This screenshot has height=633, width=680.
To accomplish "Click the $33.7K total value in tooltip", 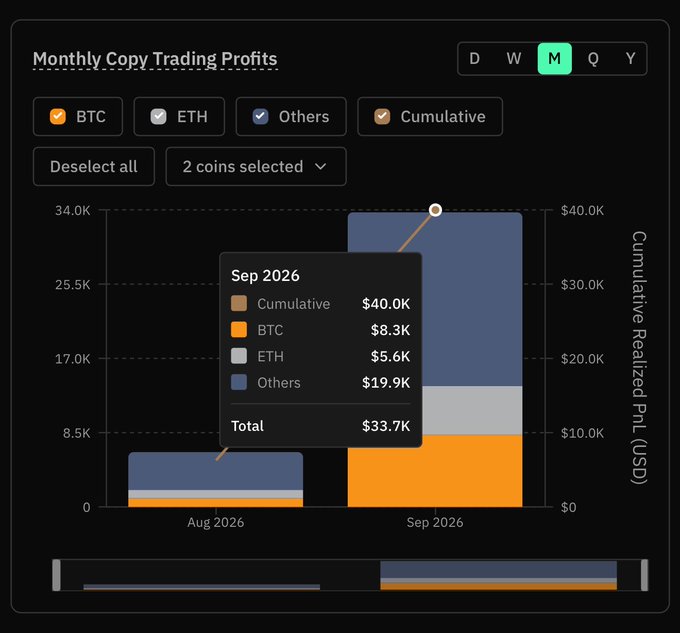I will (x=386, y=426).
